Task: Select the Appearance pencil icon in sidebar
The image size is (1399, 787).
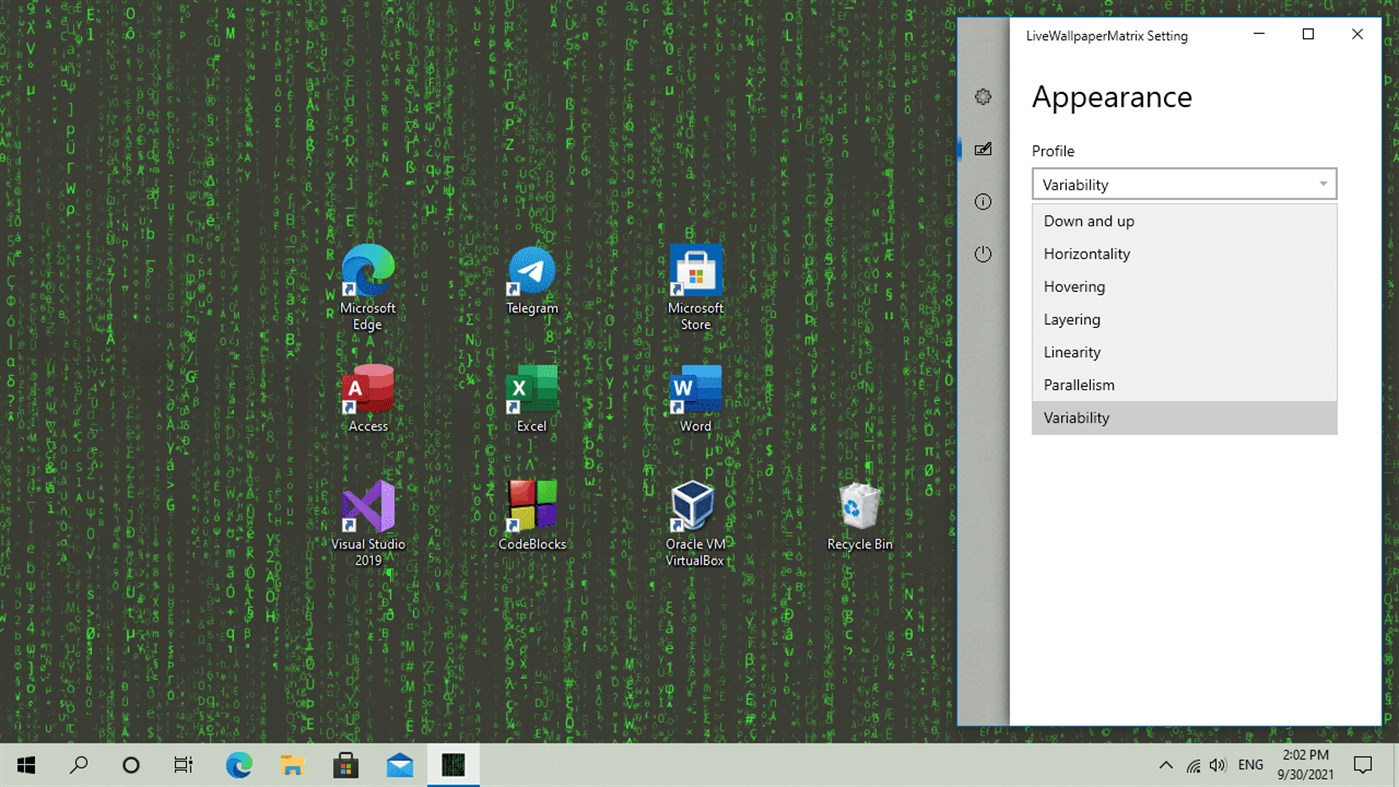Action: click(982, 148)
